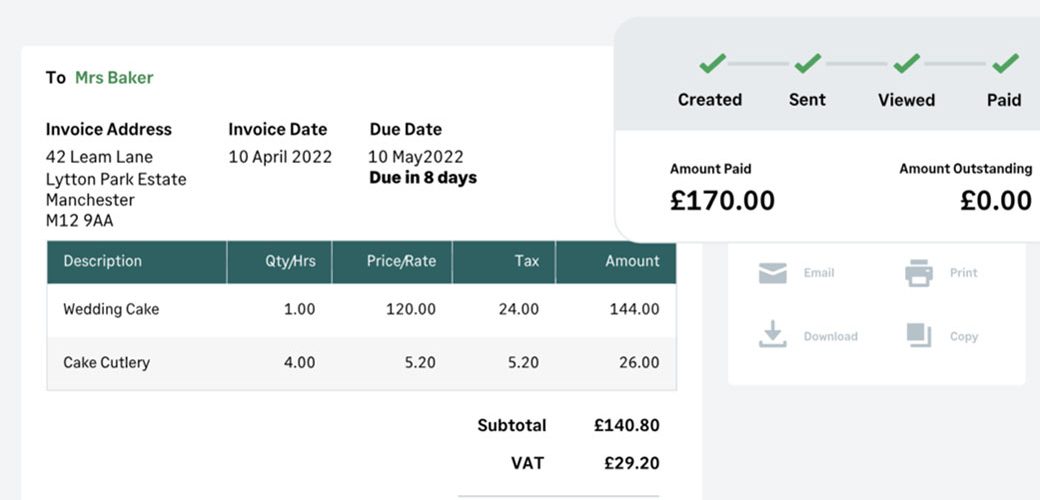Click the Email envelope icon
1040x500 pixels.
pyautogui.click(x=773, y=273)
